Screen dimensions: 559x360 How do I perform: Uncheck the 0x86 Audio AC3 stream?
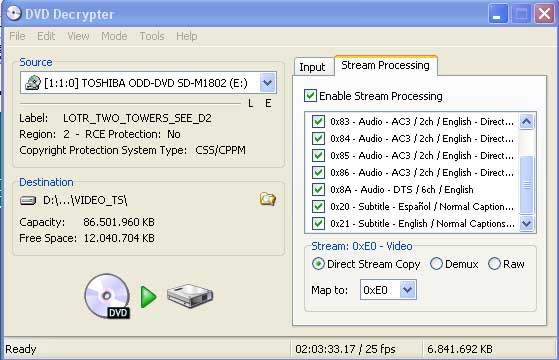click(x=318, y=173)
